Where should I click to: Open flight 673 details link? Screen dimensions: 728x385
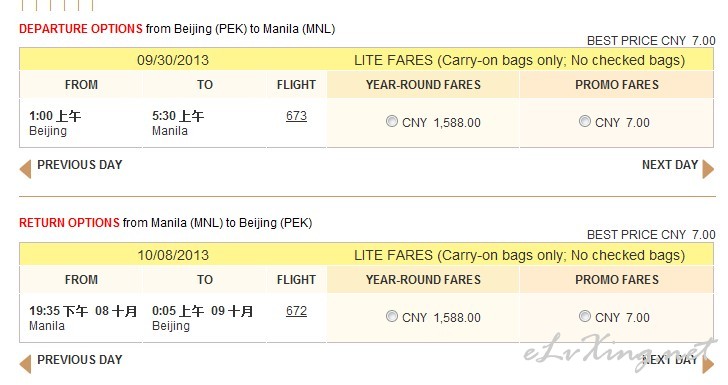click(x=296, y=116)
